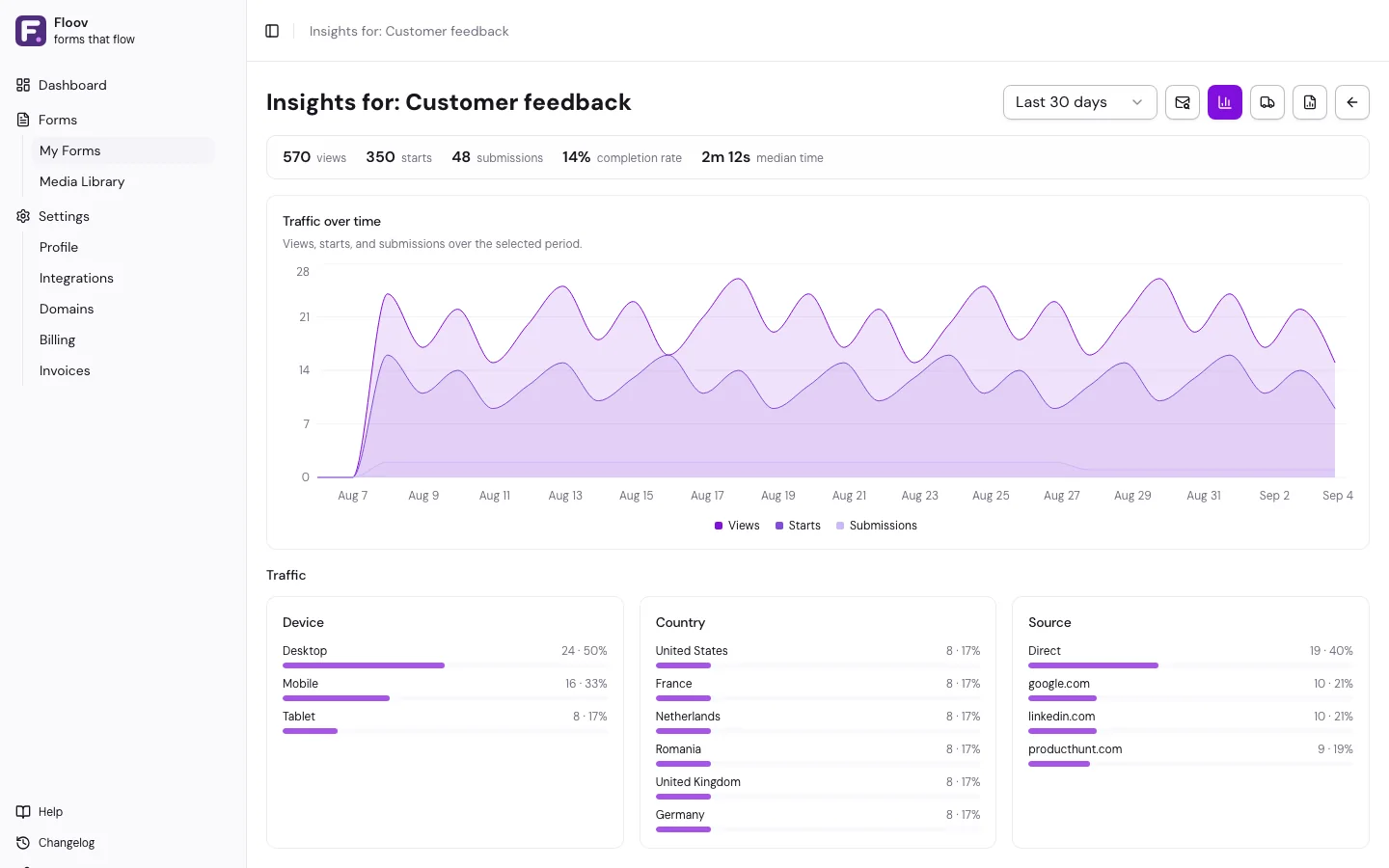Image resolution: width=1389 pixels, height=868 pixels.
Task: Open the delivery truck icon
Action: pos(1267,102)
